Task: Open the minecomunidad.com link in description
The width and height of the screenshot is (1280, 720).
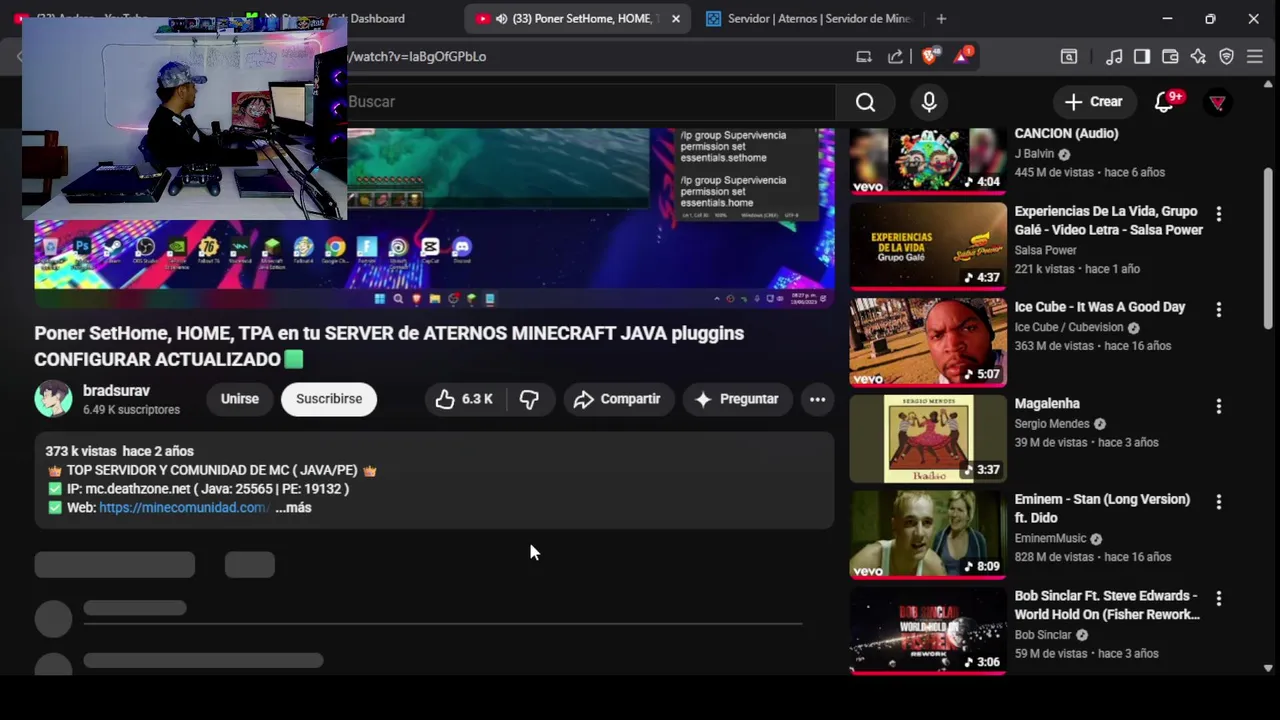Action: [184, 508]
